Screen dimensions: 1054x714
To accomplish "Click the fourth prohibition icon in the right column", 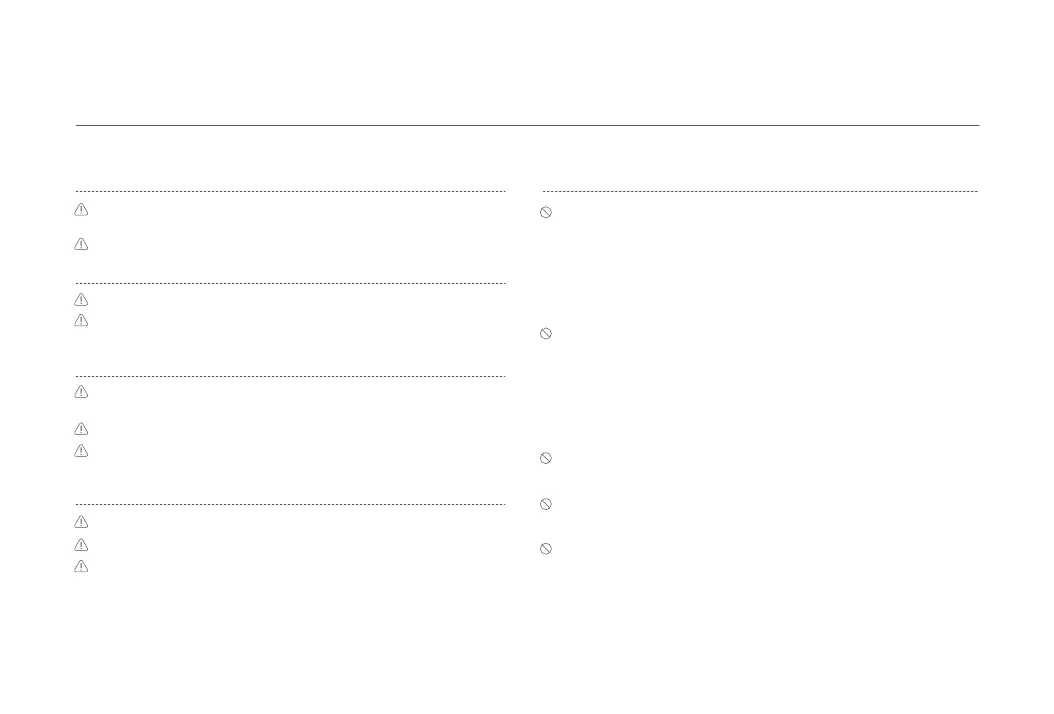I will [546, 504].
